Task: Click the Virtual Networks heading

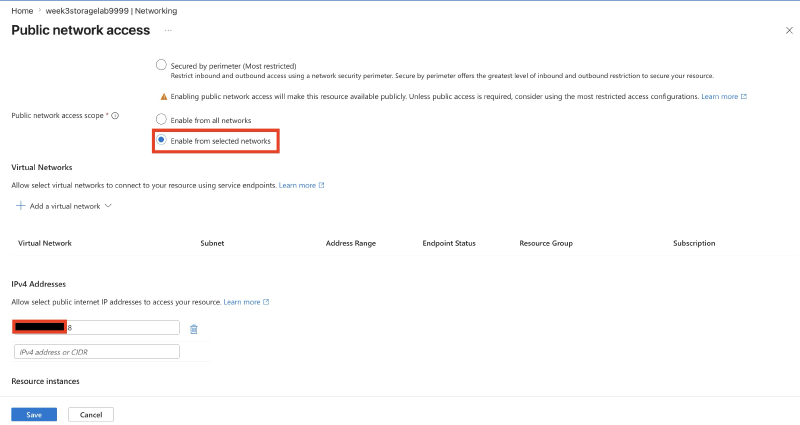Action: tap(42, 167)
